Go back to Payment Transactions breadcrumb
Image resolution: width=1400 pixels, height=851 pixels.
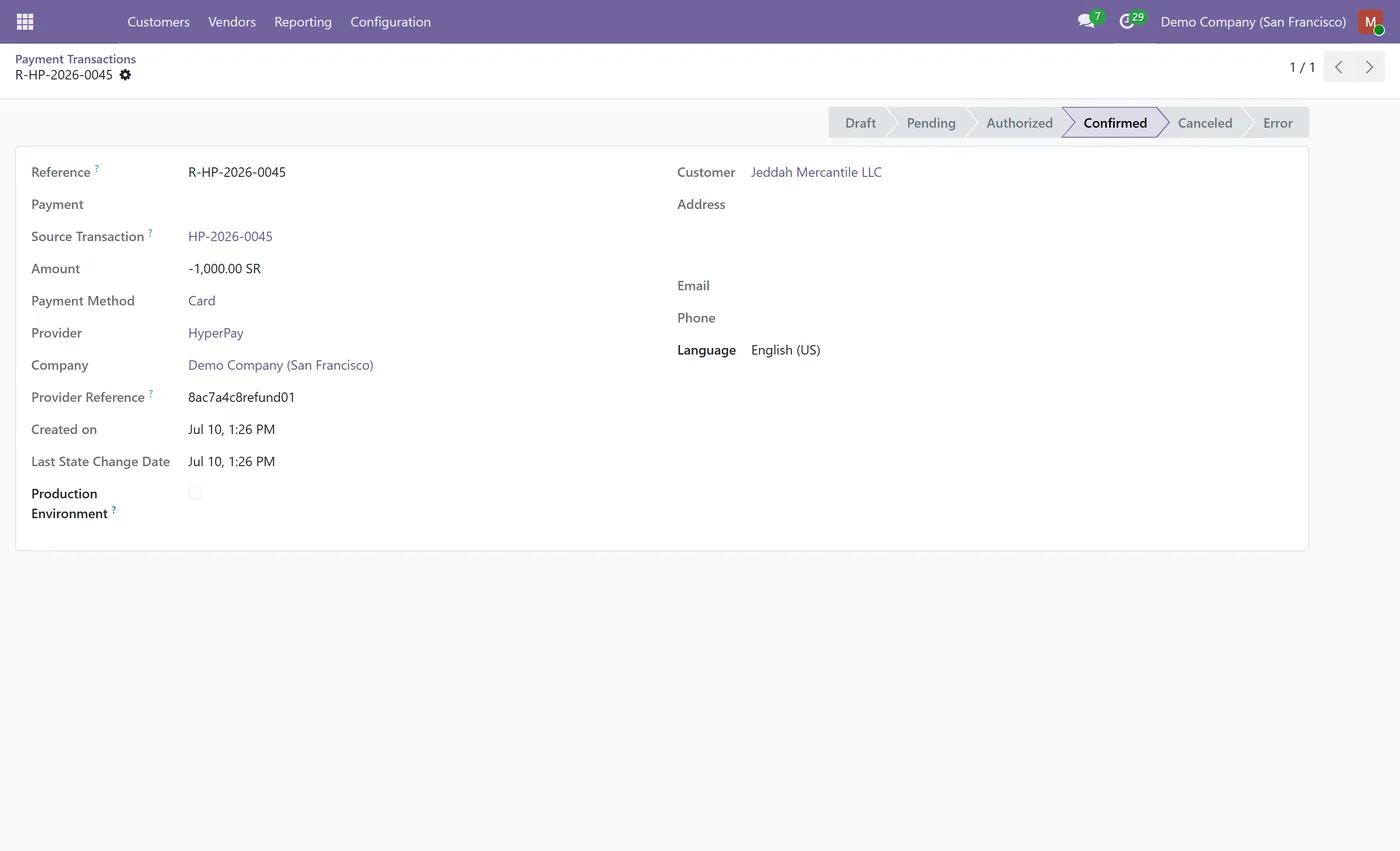75,59
